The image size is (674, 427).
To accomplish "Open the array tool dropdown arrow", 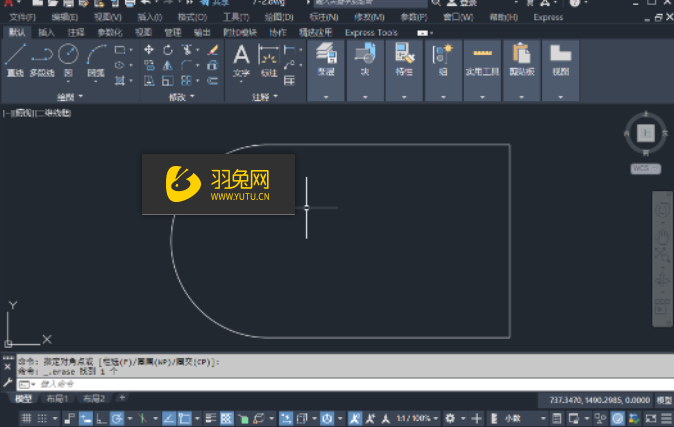I will [197, 81].
